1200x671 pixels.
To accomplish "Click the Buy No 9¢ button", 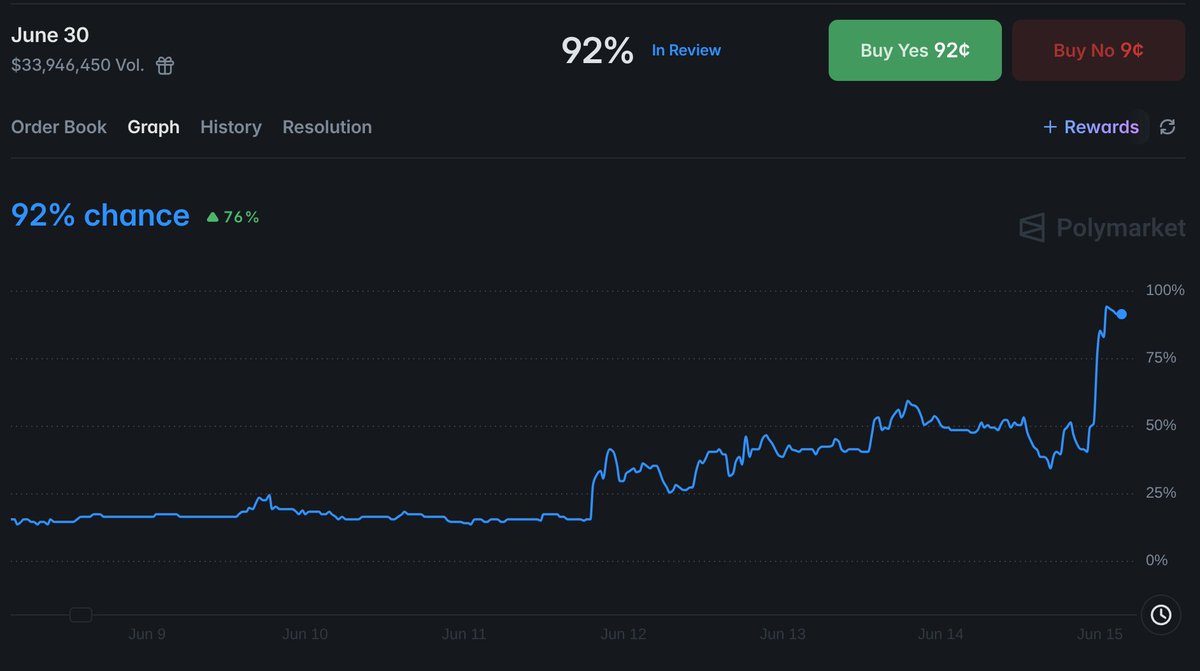I will pyautogui.click(x=1098, y=50).
